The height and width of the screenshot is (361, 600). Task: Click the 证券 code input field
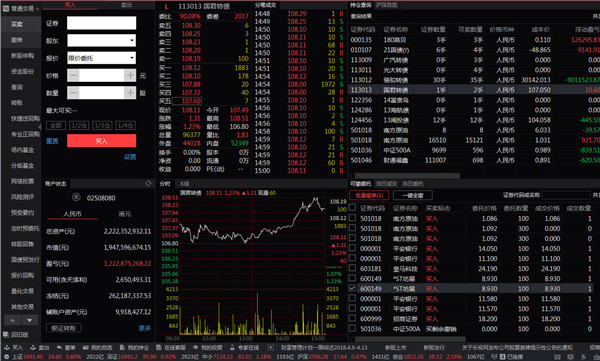click(101, 23)
